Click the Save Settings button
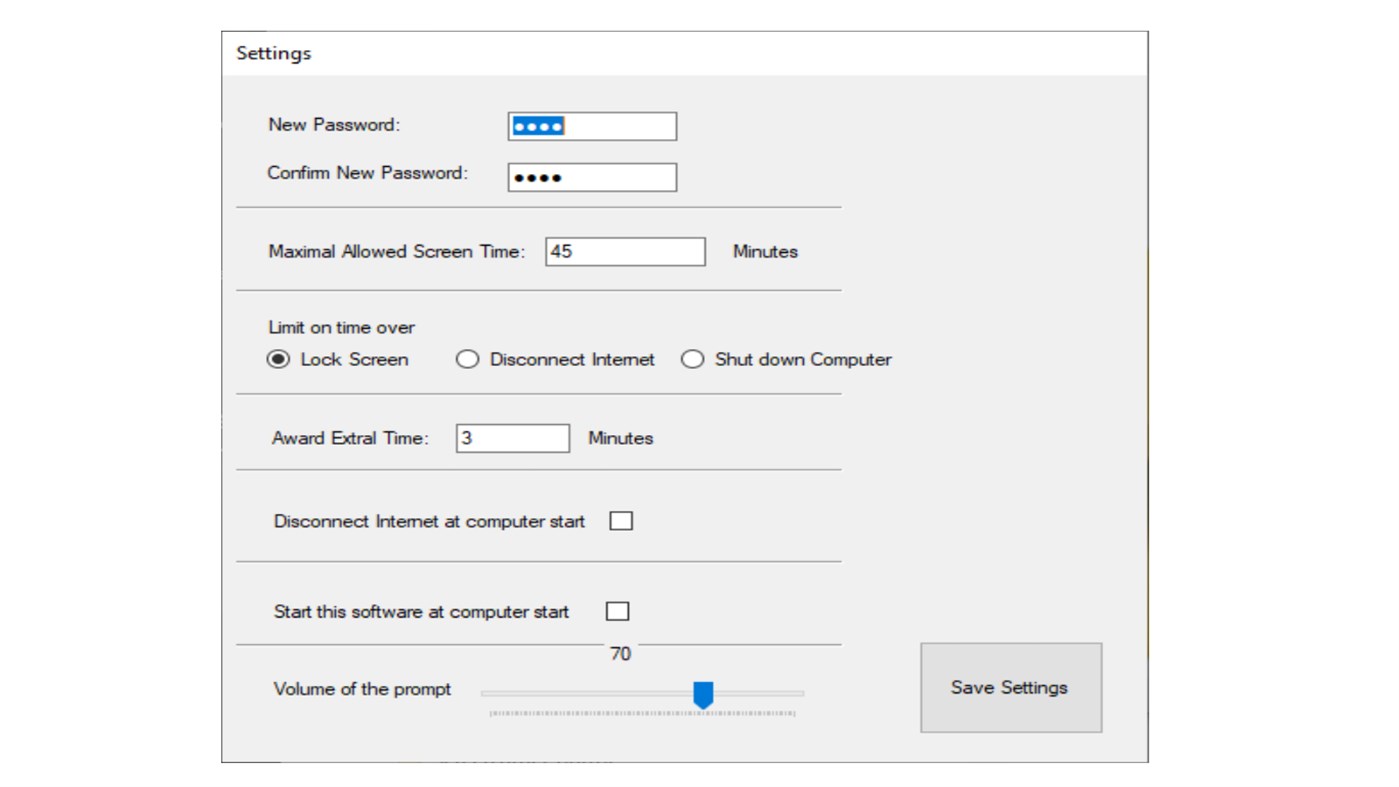The image size is (1399, 787). coord(1010,687)
